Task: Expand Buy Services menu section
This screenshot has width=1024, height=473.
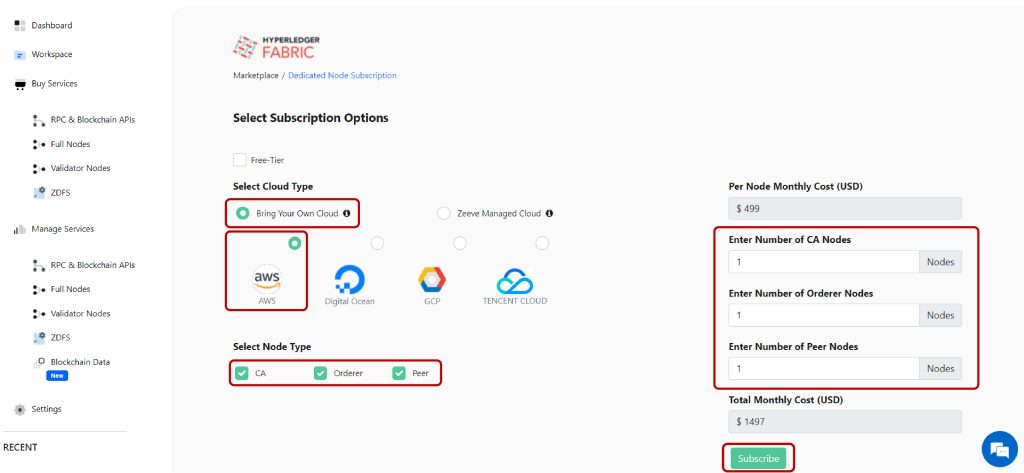Action: click(54, 84)
